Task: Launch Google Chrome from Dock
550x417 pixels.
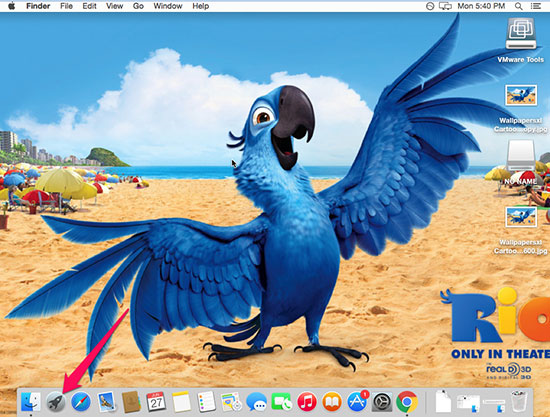Action: point(407,402)
